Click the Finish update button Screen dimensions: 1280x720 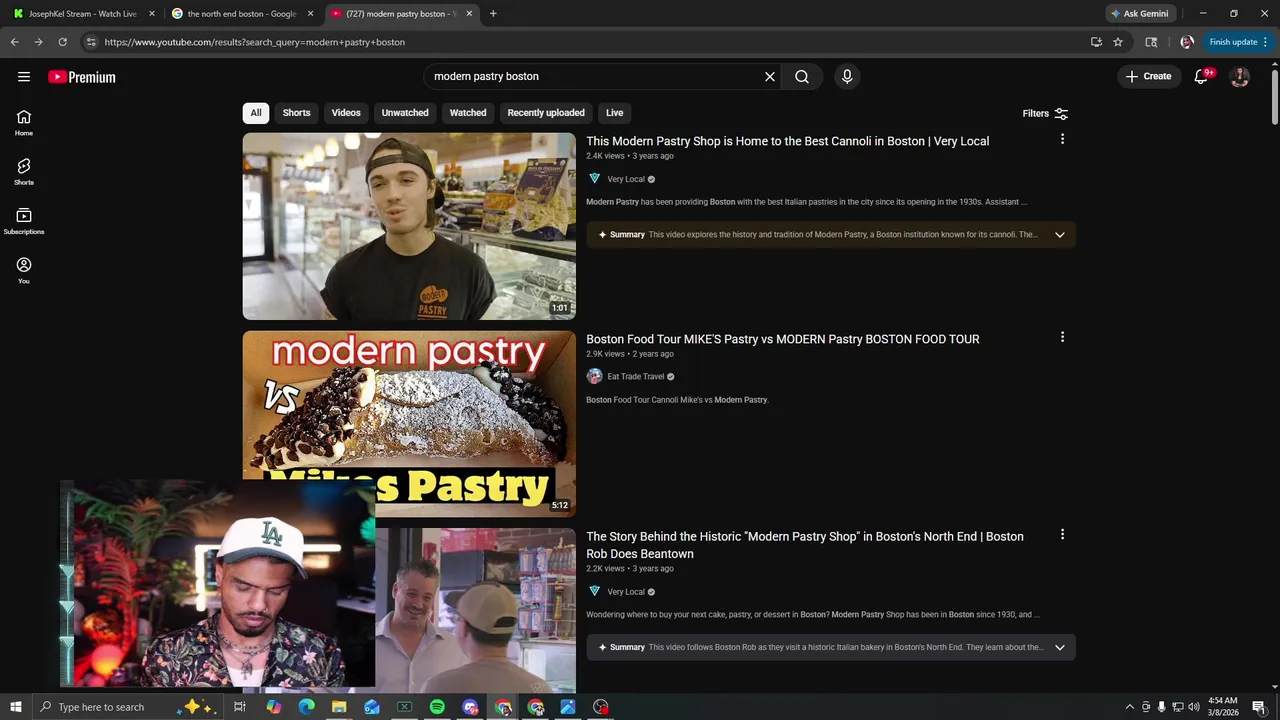coord(1238,42)
